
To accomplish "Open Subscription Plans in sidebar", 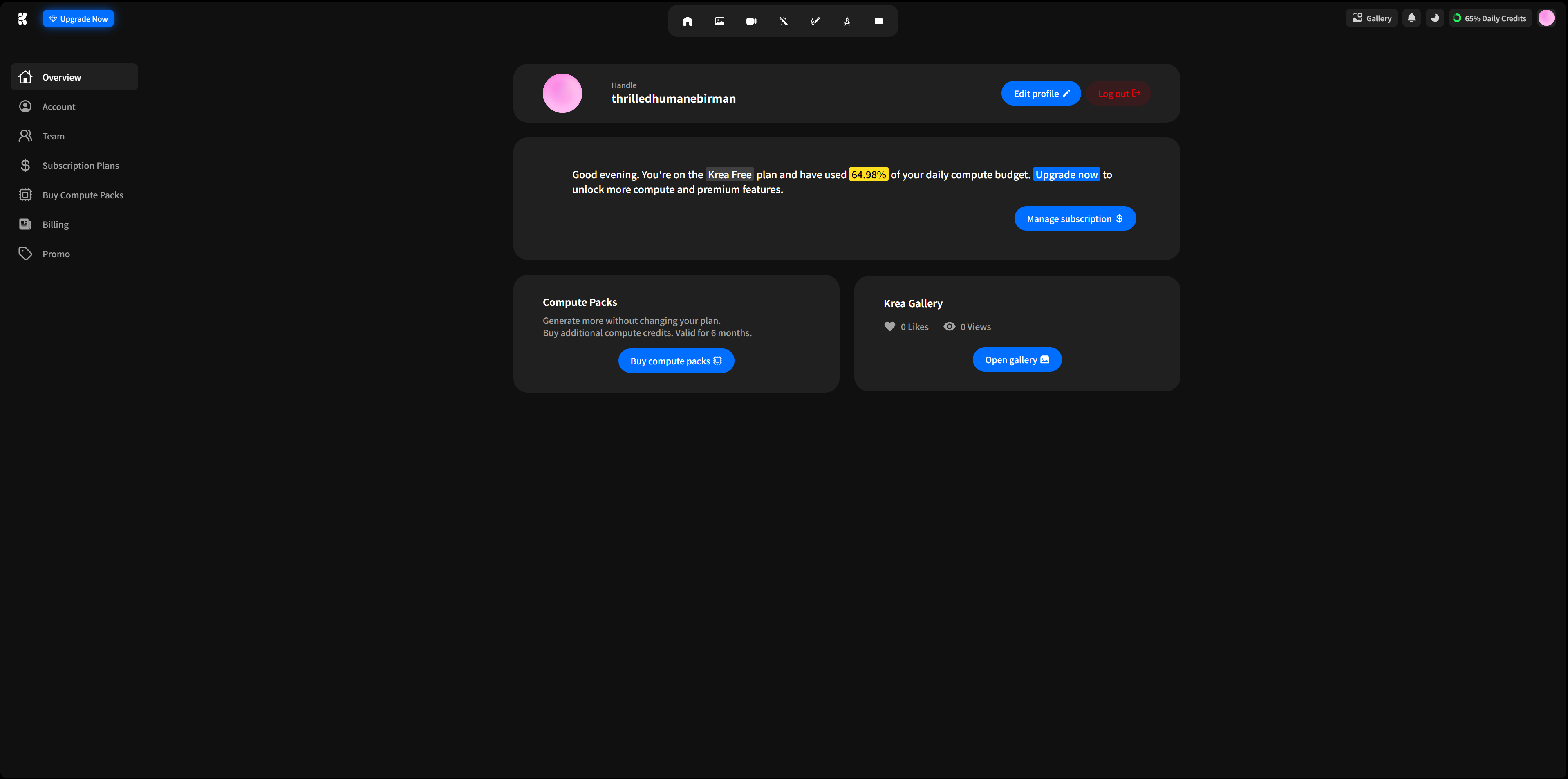I will pos(81,166).
